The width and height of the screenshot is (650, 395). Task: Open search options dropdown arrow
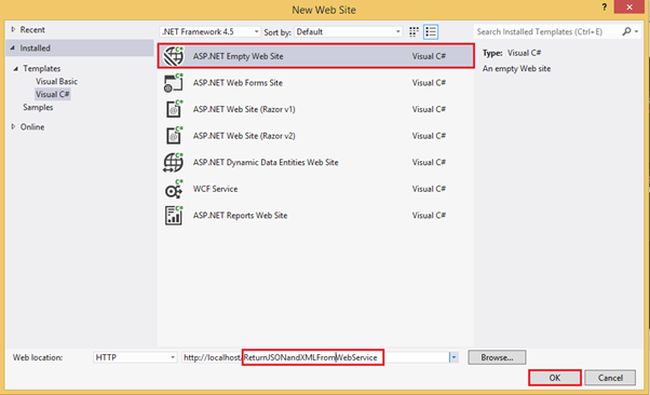tap(636, 32)
